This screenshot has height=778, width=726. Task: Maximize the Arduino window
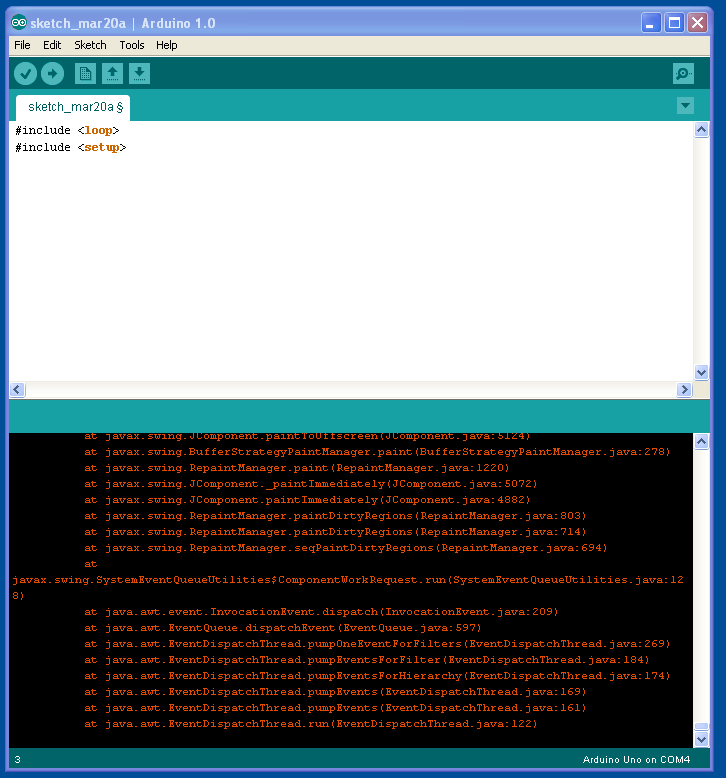[x=674, y=23]
